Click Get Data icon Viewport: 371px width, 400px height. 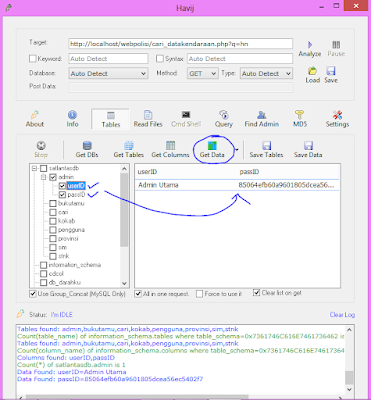point(212,146)
